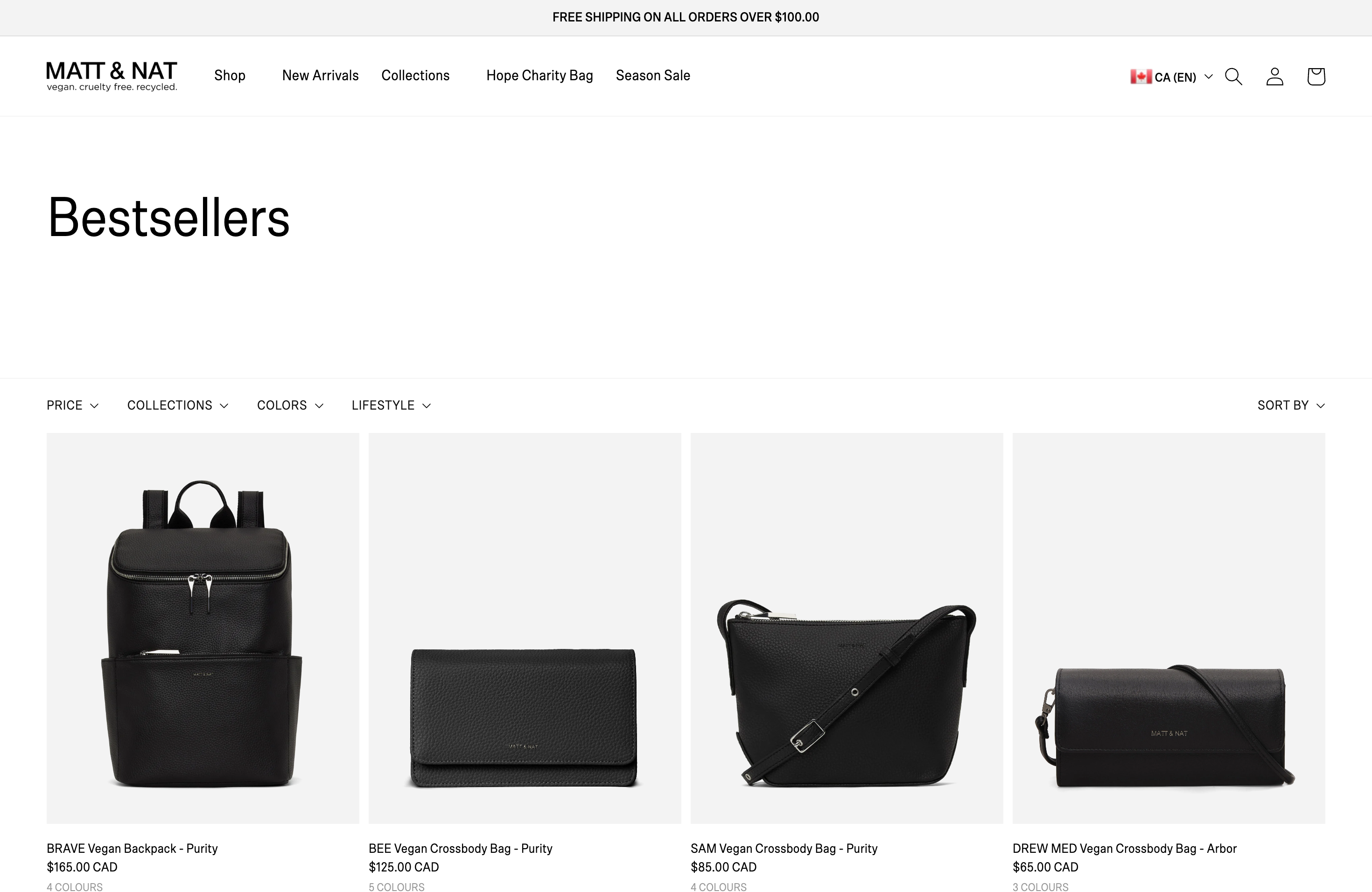
Task: Visit the Hope Charity Bag page
Action: tap(539, 76)
